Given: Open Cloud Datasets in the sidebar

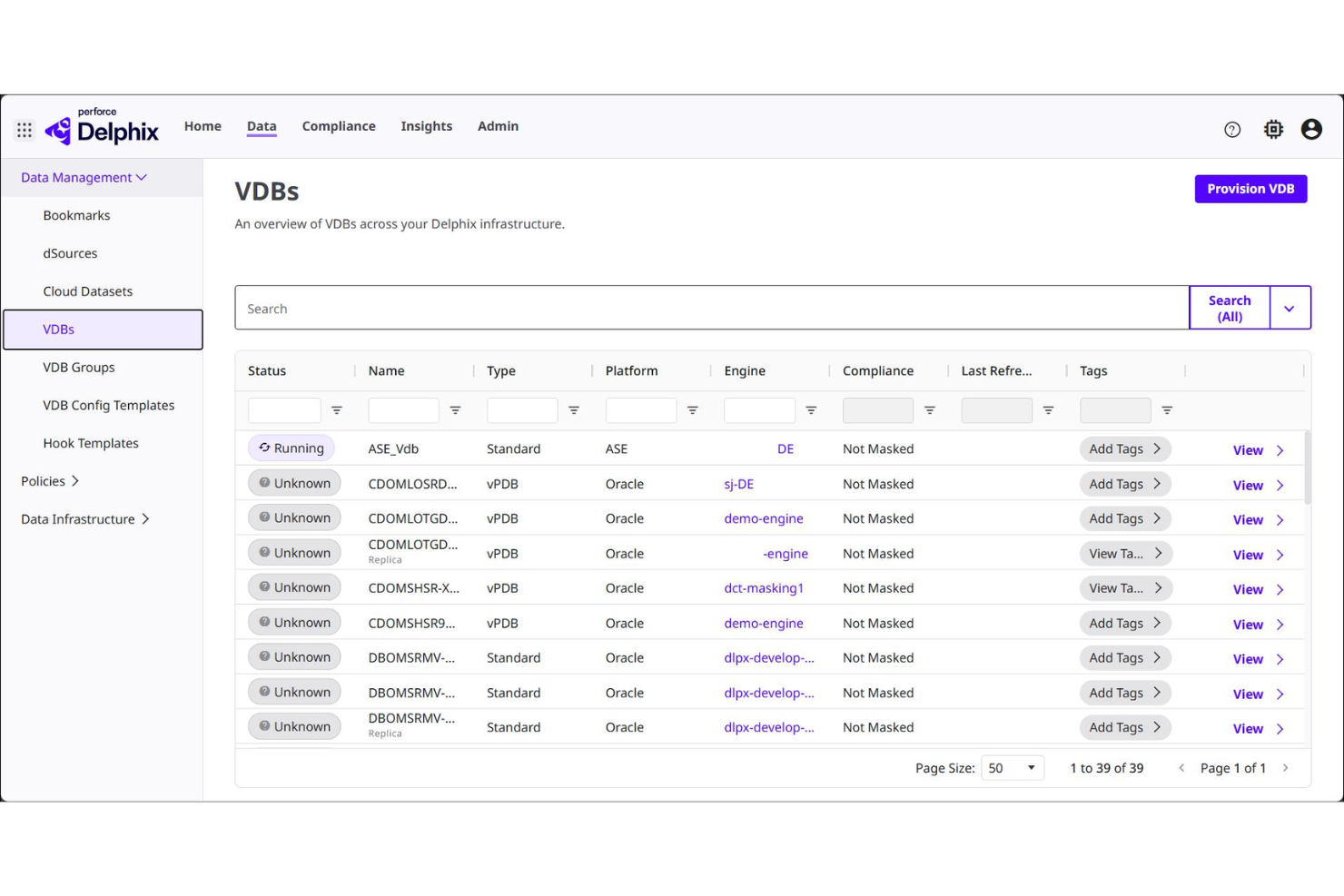Looking at the screenshot, I should pyautogui.click(x=88, y=291).
